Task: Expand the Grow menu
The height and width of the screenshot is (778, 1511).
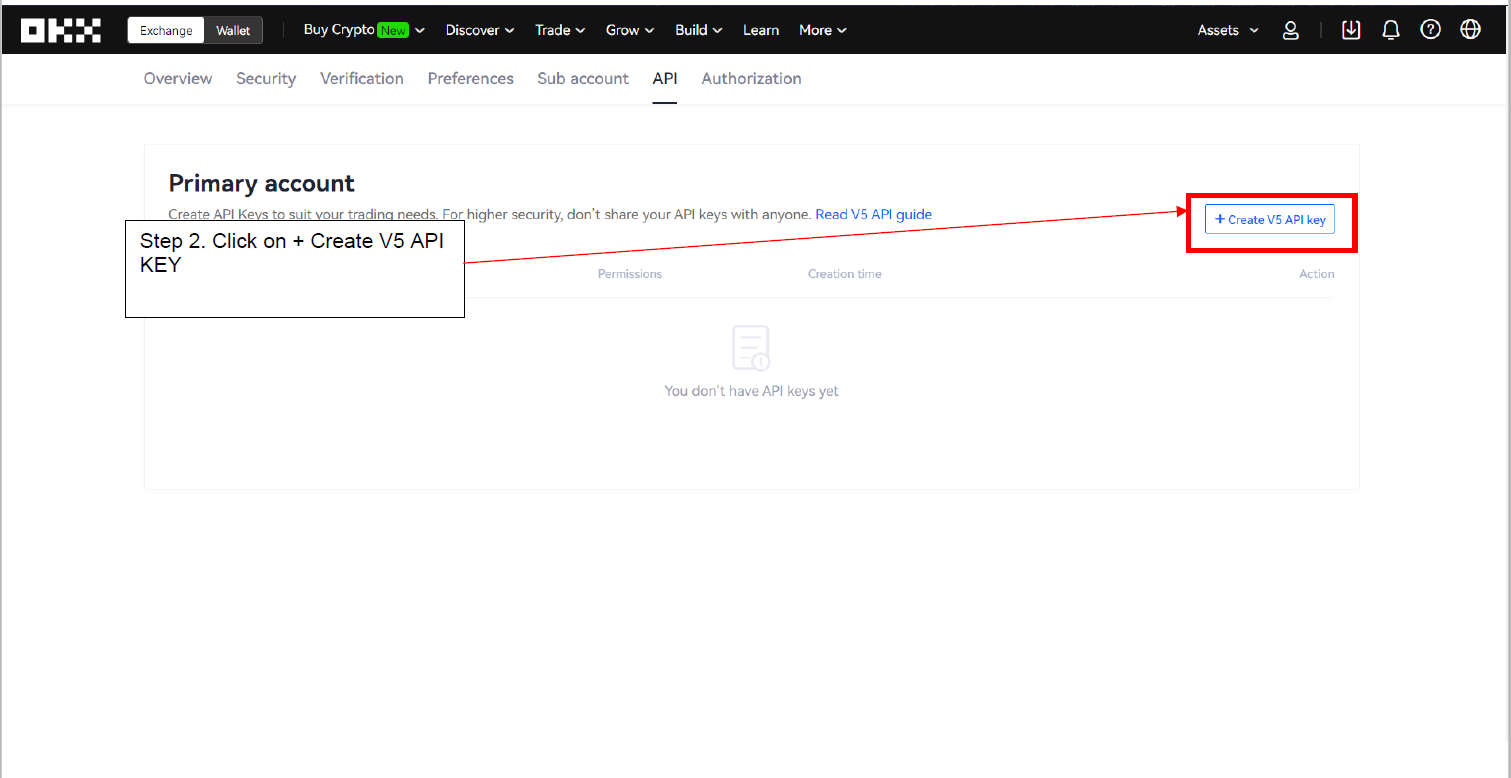Action: pyautogui.click(x=630, y=30)
